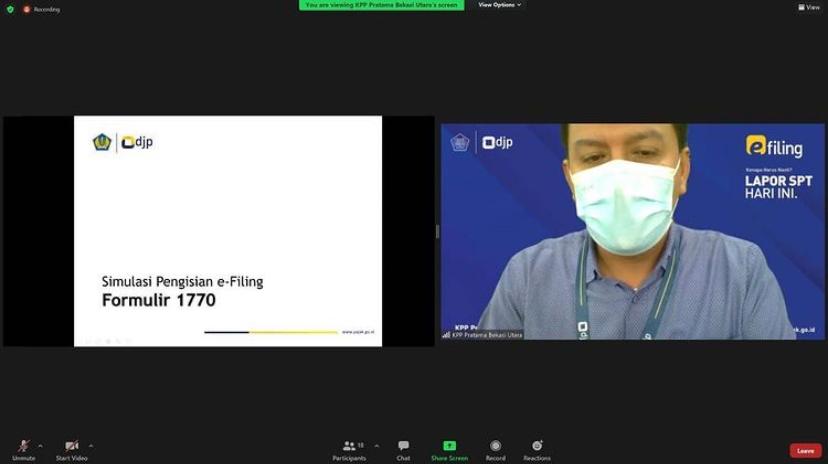Unmute the microphone
The width and height of the screenshot is (828, 464).
(x=23, y=447)
